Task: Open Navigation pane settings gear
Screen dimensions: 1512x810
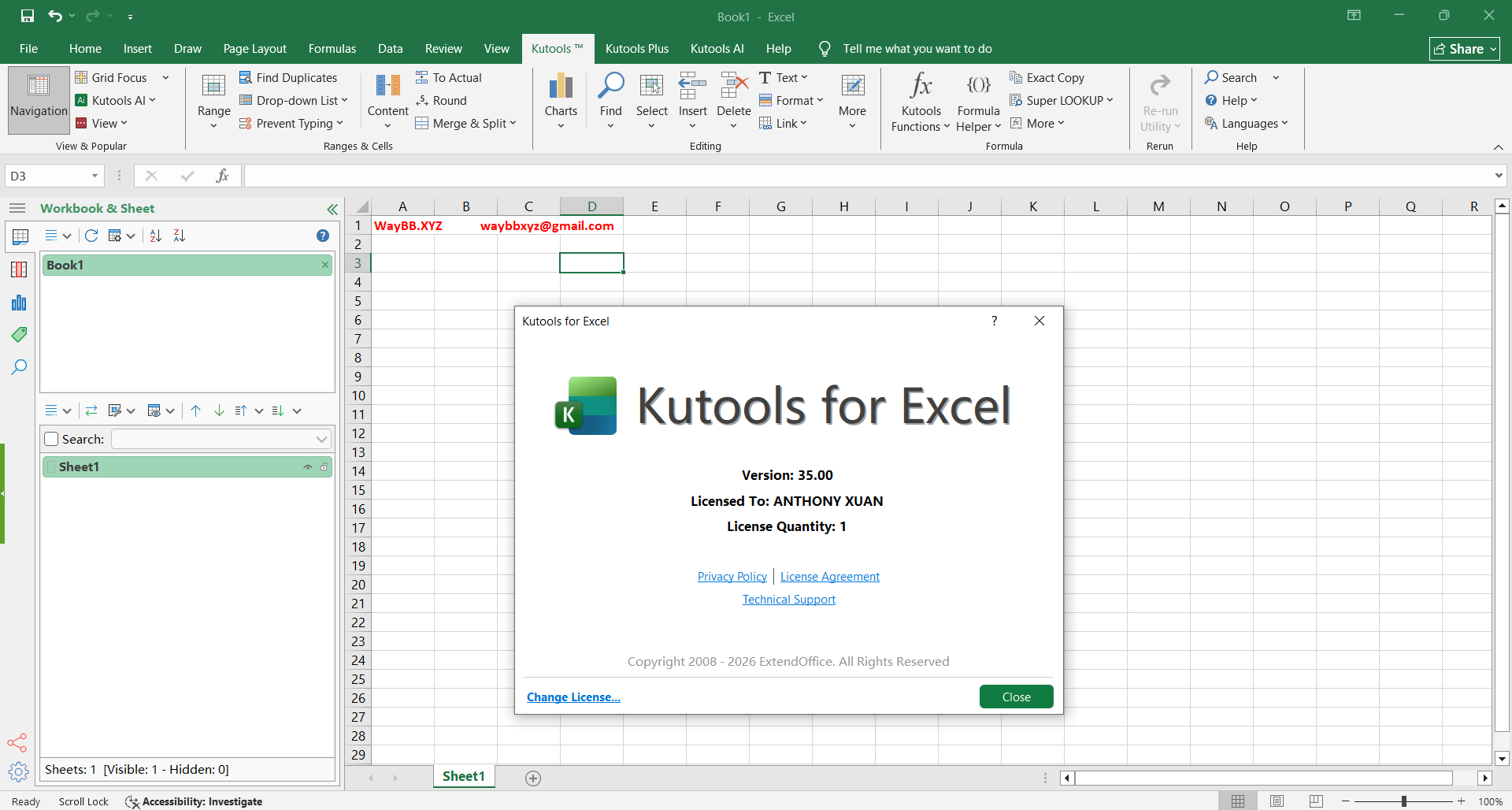Action: pyautogui.click(x=18, y=771)
